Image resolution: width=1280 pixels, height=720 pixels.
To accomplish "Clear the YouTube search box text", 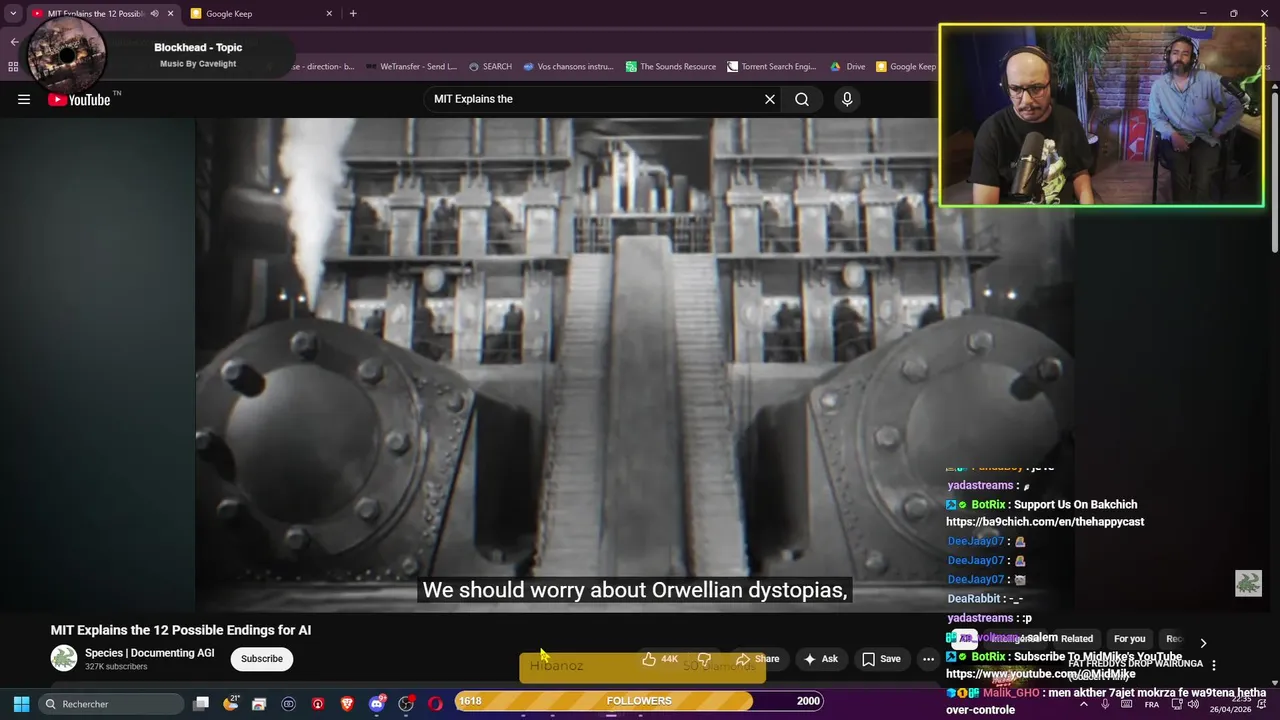I will pos(770,99).
